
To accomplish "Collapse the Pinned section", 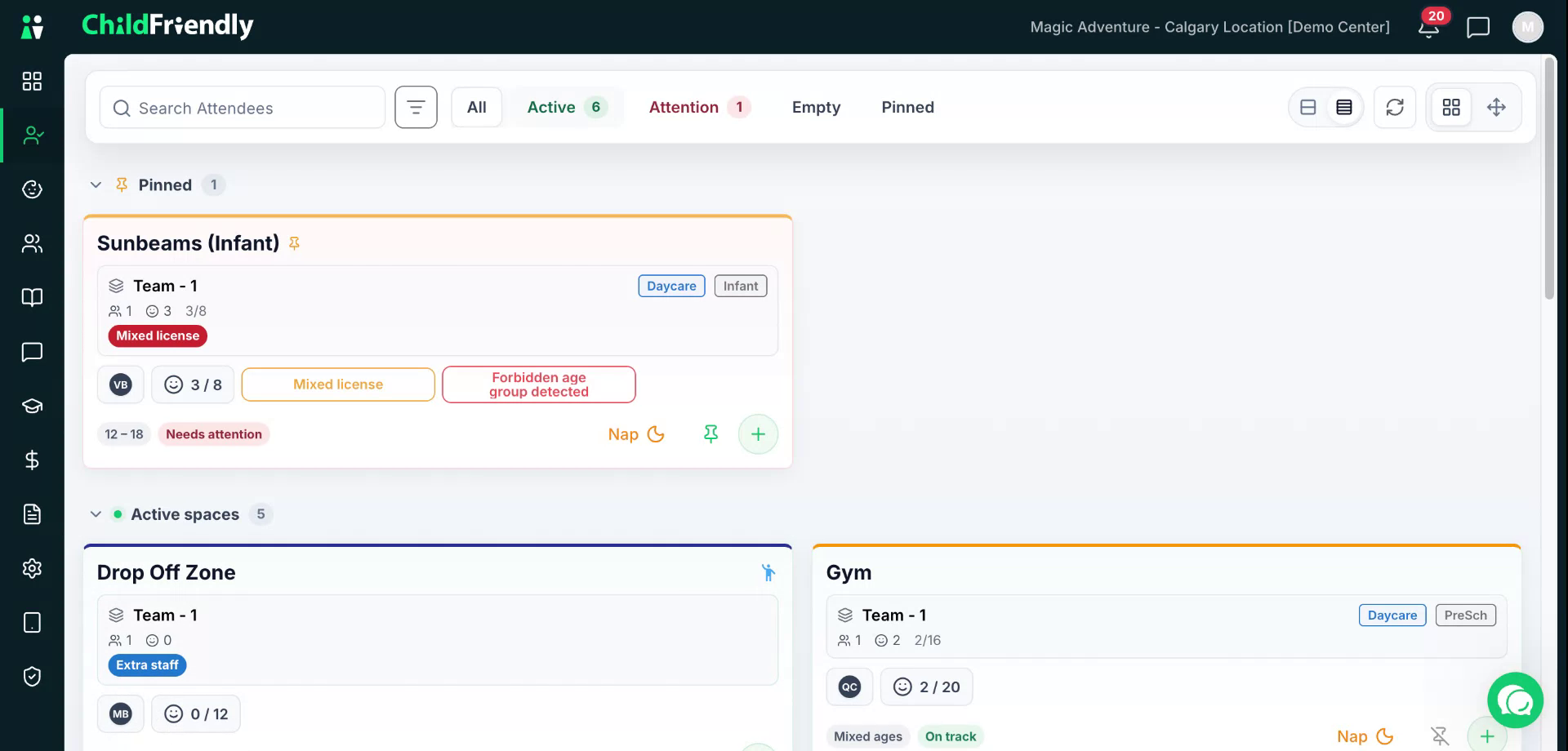I will pos(96,185).
